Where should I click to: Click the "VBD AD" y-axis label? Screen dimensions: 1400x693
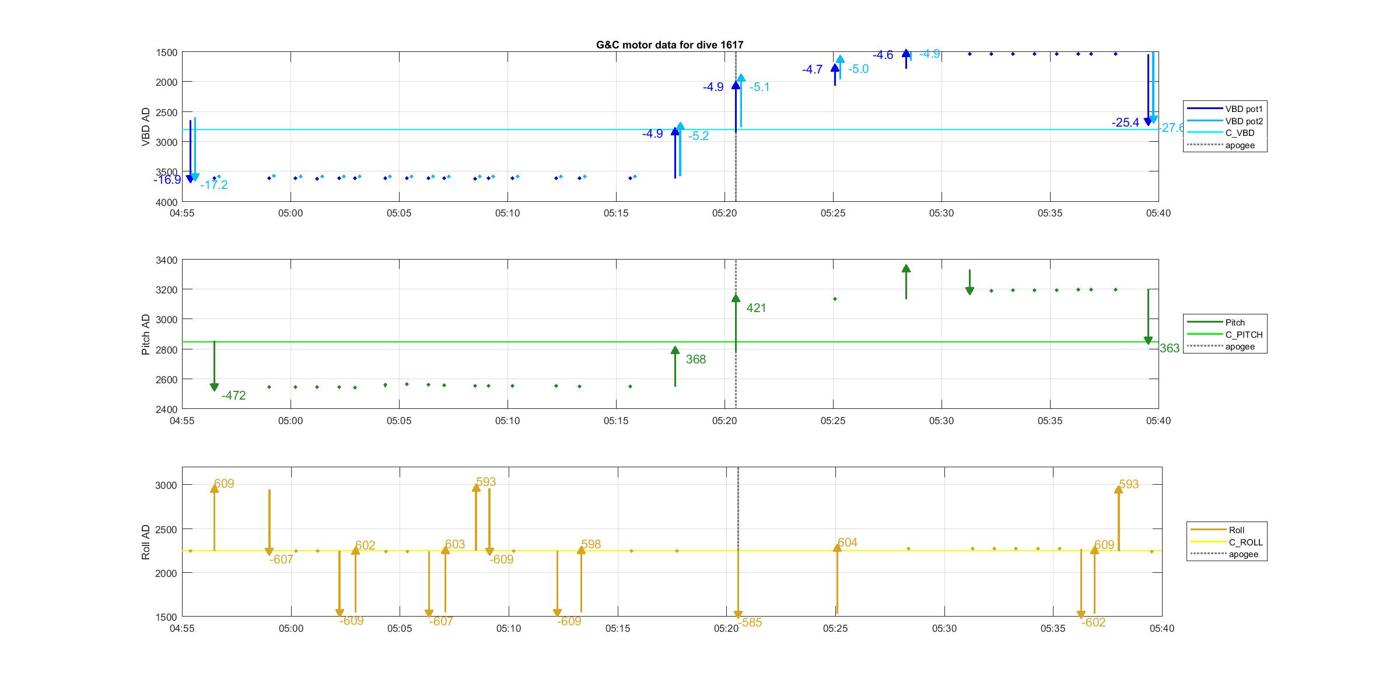[x=146, y=127]
